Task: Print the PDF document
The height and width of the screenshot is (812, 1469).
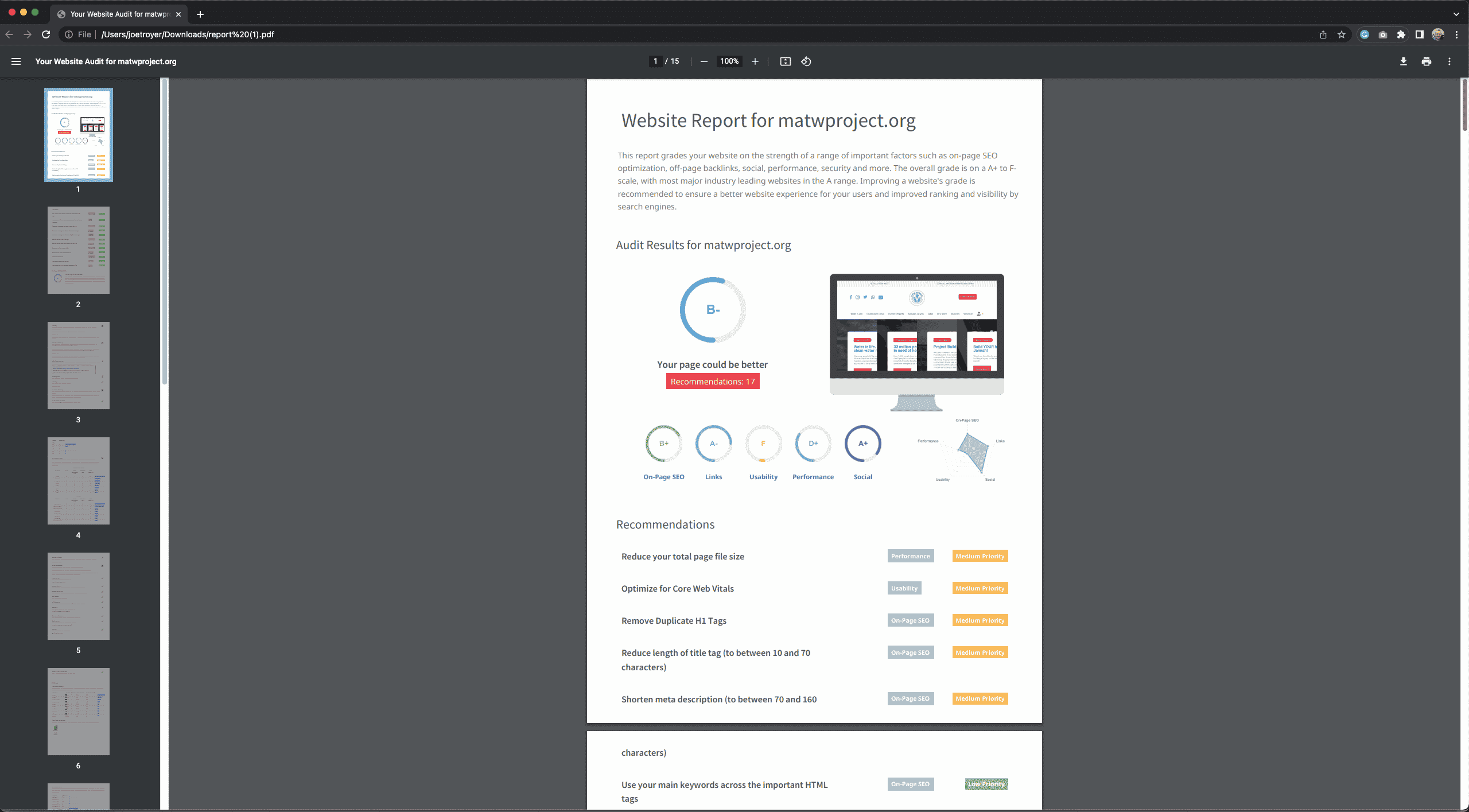Action: 1427,61
